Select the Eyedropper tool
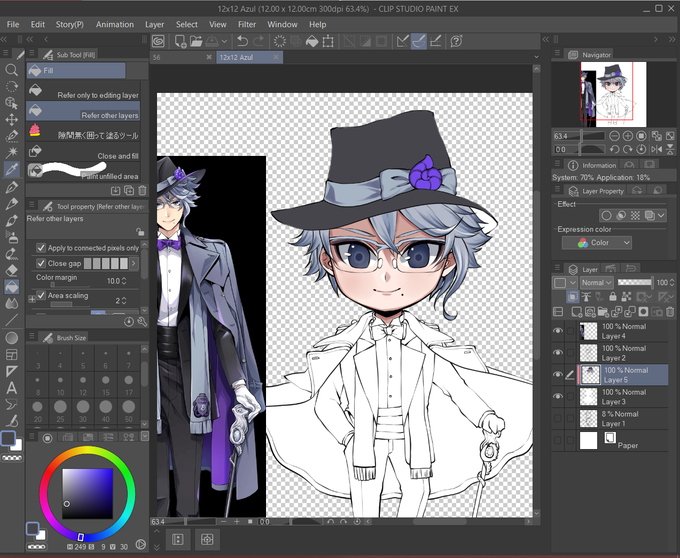This screenshot has height=558, width=680. coord(12,169)
